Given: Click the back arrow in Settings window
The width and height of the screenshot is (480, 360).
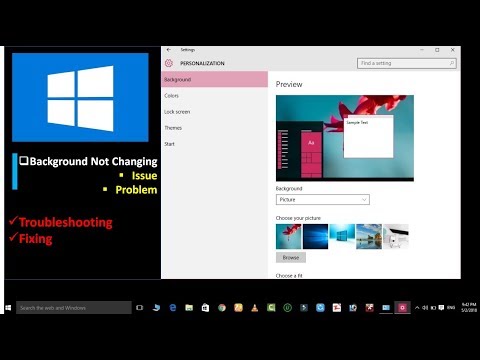Looking at the screenshot, I should click(x=169, y=50).
